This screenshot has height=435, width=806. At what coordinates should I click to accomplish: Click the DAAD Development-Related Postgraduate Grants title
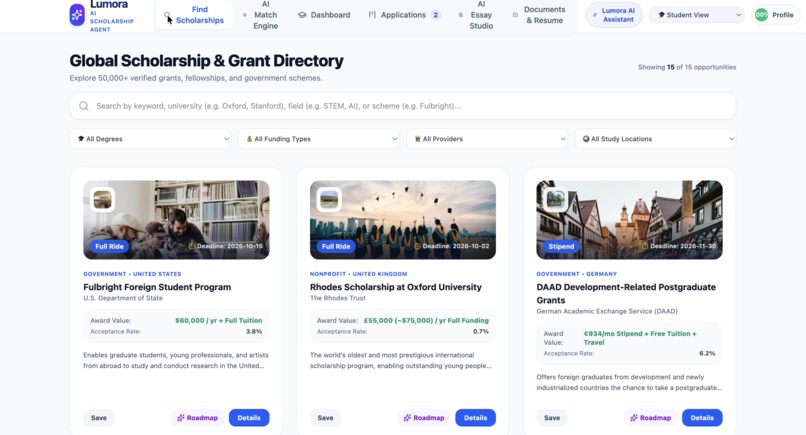point(626,294)
